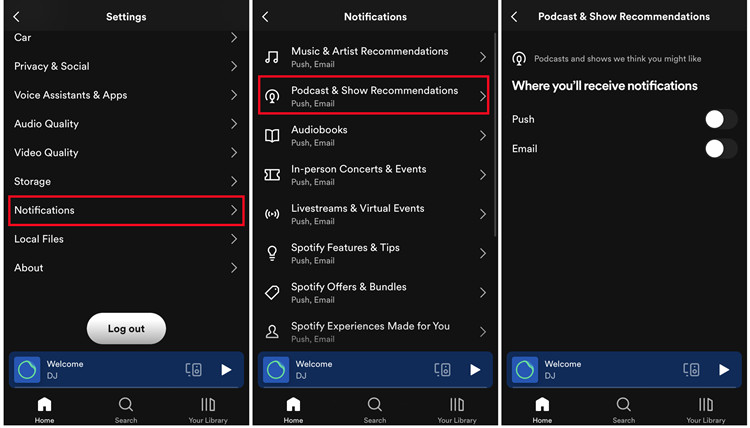Viewport: 750px width, 428px height.
Task: Open In-person Concerts & Events row
Action: tap(374, 175)
